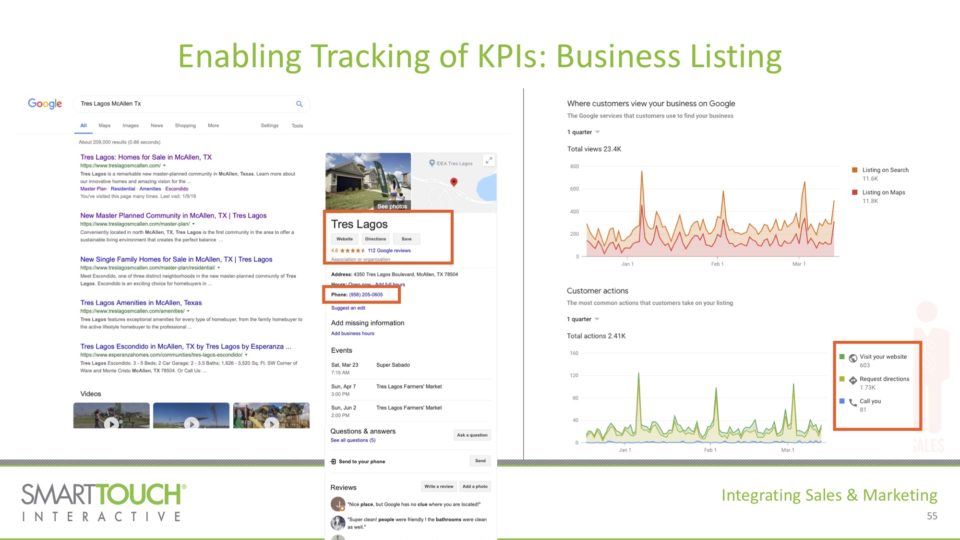This screenshot has width=960, height=540.
Task: Open the 1 quarter dropdown above Total views
Action: pos(583,132)
